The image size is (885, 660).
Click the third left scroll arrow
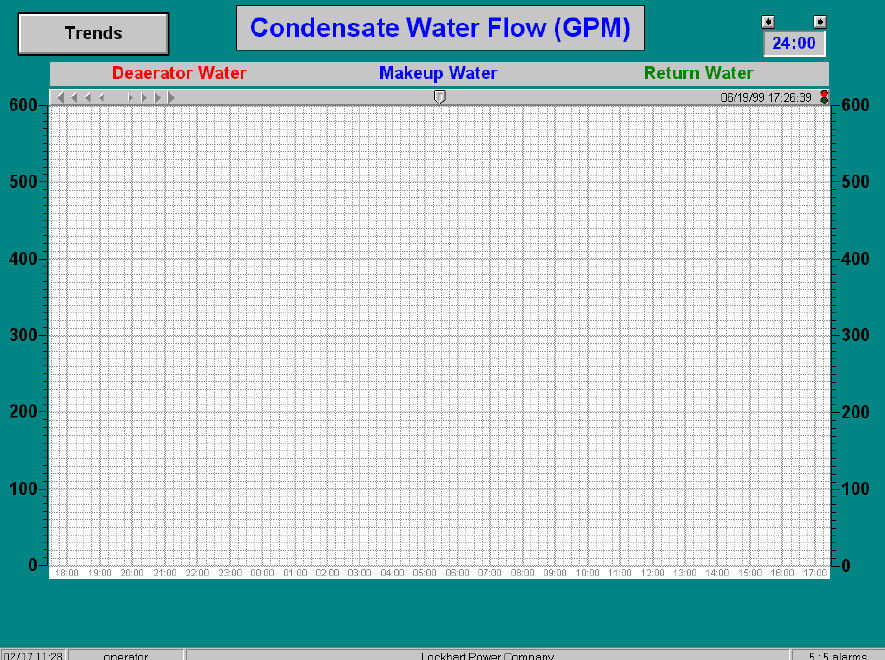(x=87, y=98)
